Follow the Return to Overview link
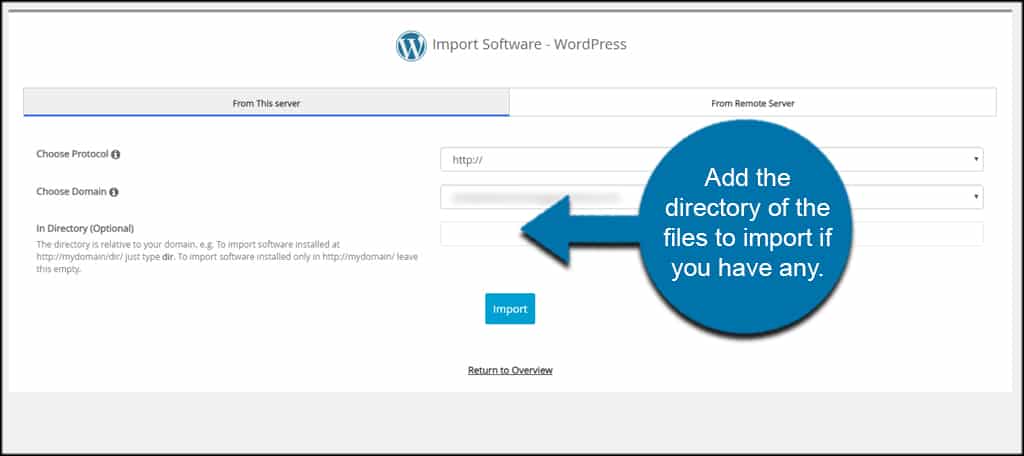Viewport: 1024px width, 456px height. [x=510, y=370]
